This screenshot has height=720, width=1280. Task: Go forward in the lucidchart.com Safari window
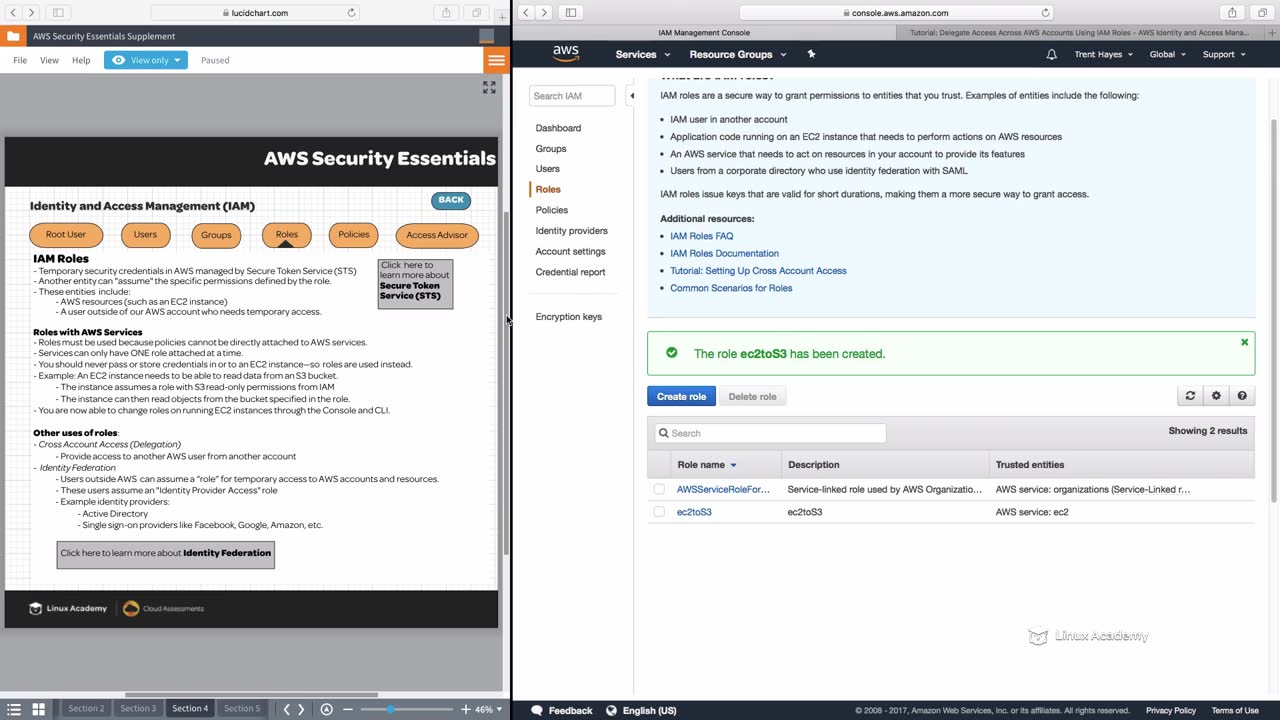pos(31,13)
